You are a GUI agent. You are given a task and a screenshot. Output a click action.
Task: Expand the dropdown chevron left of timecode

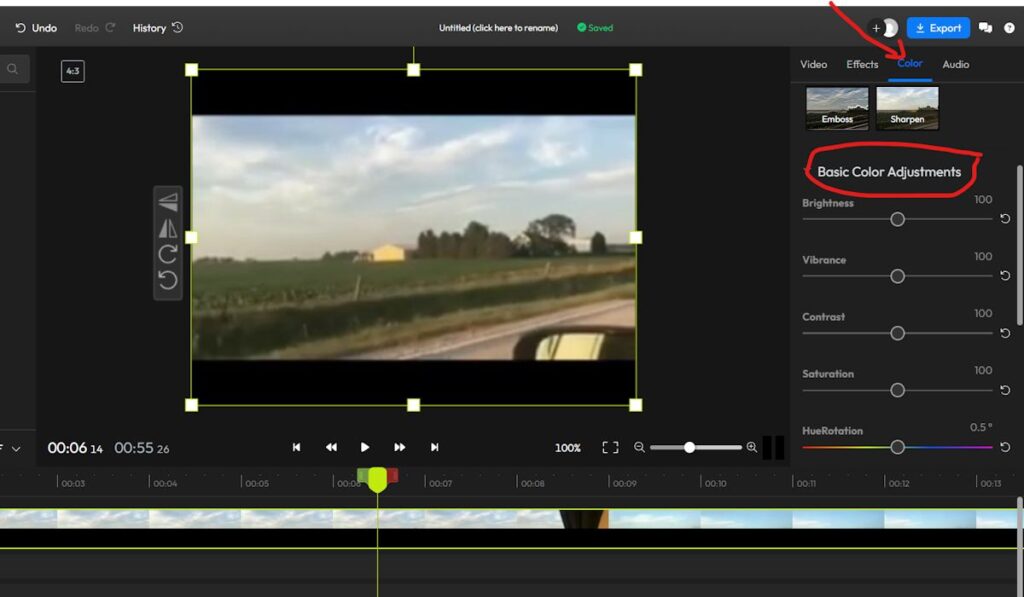[16, 449]
